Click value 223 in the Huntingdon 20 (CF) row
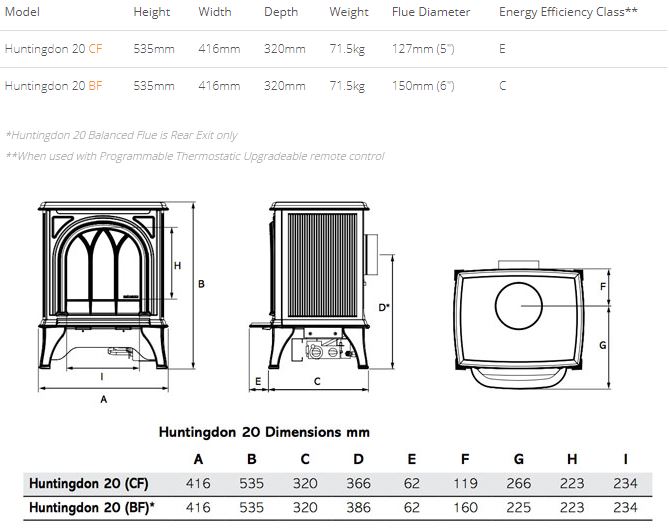669x532 pixels. [x=572, y=483]
